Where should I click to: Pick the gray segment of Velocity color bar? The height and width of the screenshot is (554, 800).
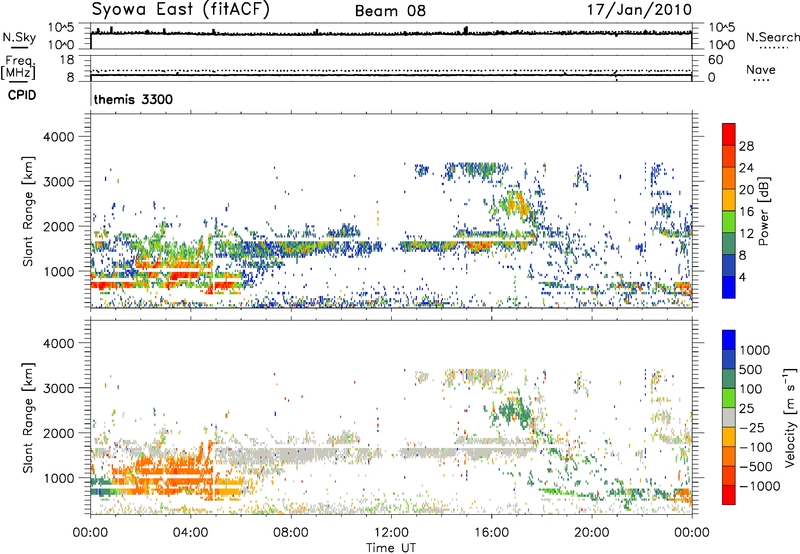pos(729,417)
